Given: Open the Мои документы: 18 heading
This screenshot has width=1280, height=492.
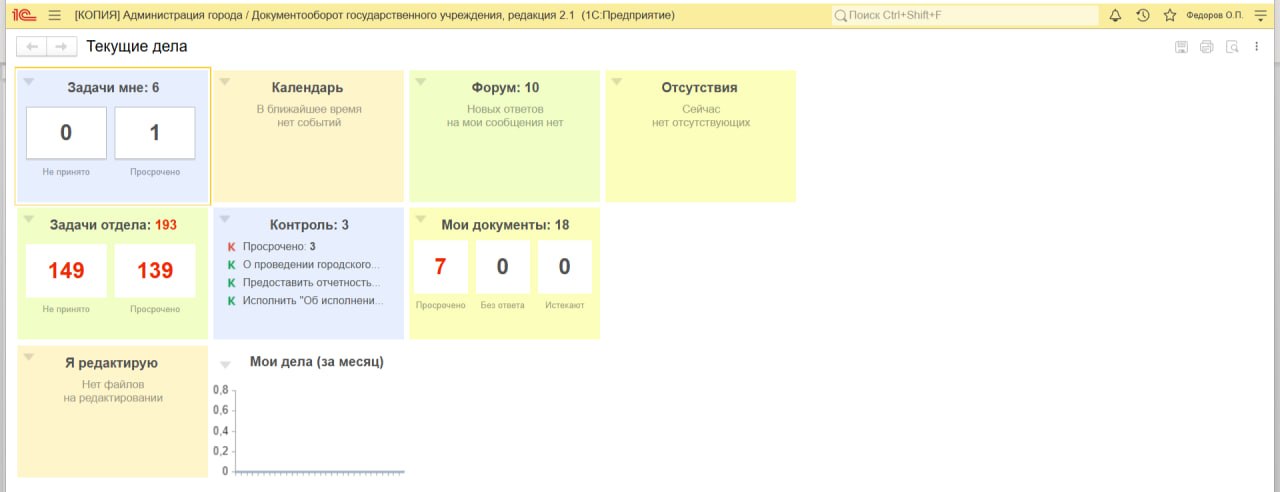Looking at the screenshot, I should (505, 225).
